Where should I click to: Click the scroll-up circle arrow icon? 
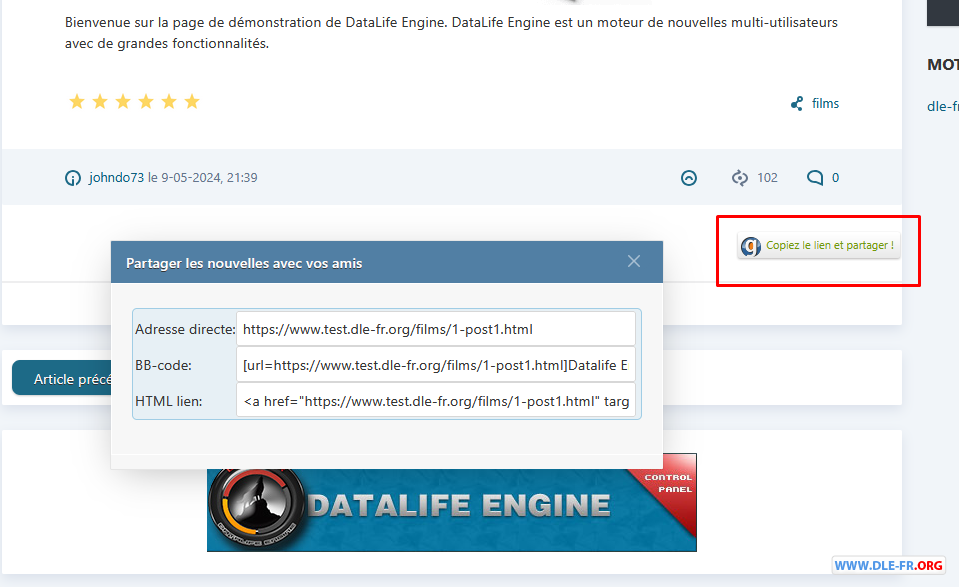(x=689, y=178)
